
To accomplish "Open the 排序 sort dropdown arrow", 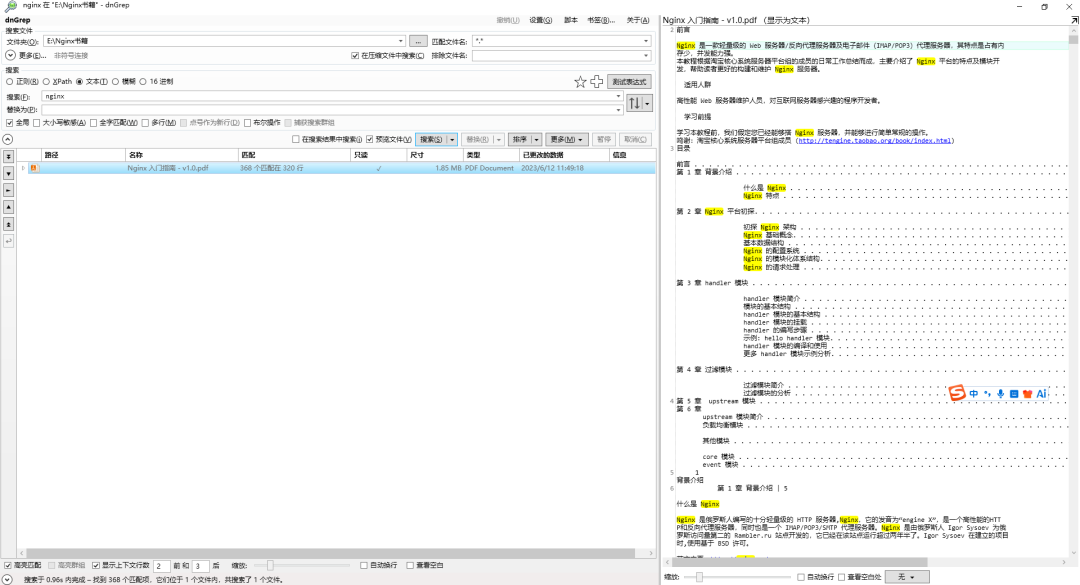I will click(536, 139).
